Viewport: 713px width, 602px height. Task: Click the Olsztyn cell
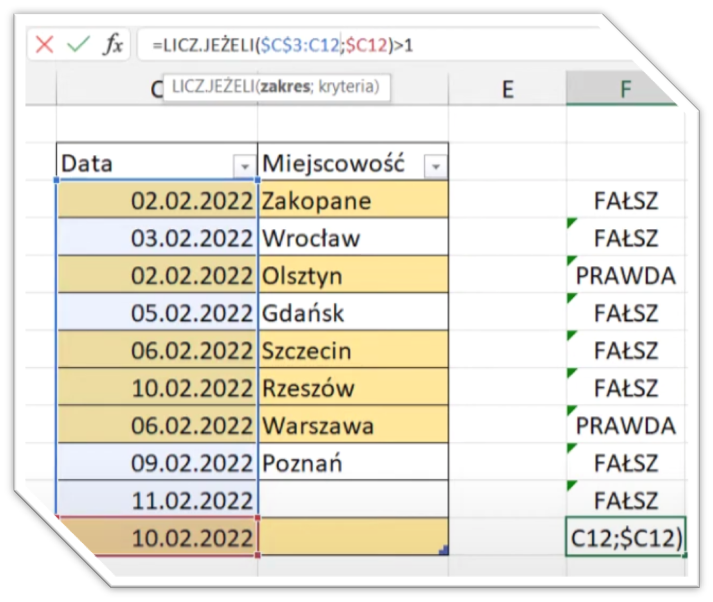coord(352,276)
